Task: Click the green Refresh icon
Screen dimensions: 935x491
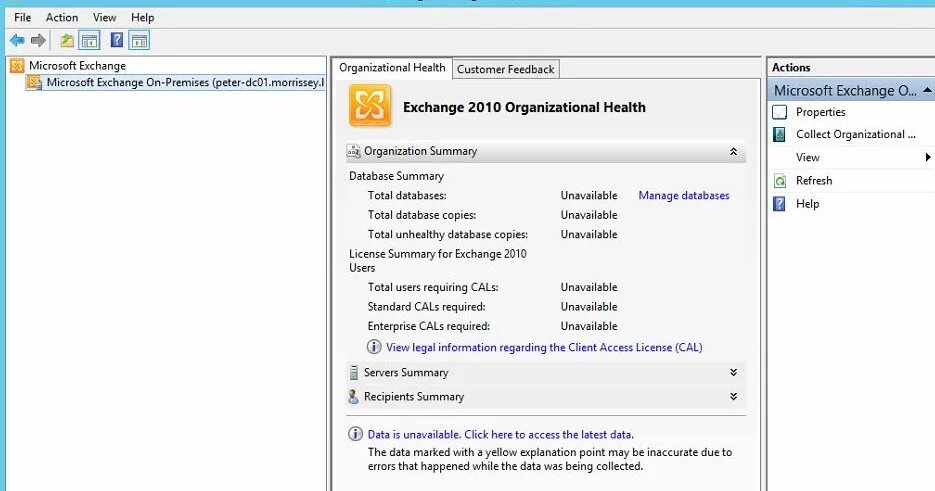Action: click(x=779, y=181)
